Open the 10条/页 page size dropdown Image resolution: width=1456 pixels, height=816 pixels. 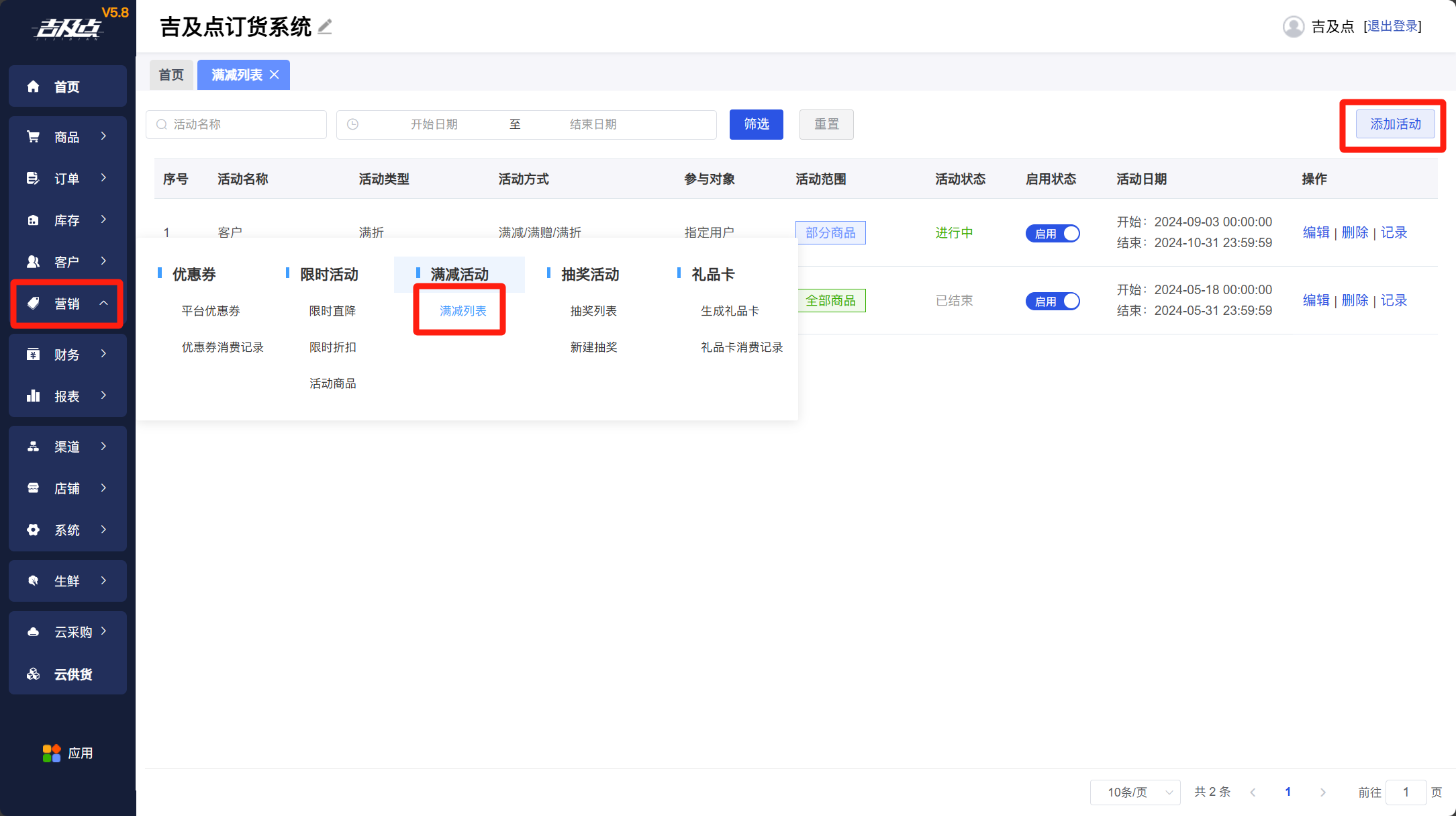pyautogui.click(x=1135, y=792)
